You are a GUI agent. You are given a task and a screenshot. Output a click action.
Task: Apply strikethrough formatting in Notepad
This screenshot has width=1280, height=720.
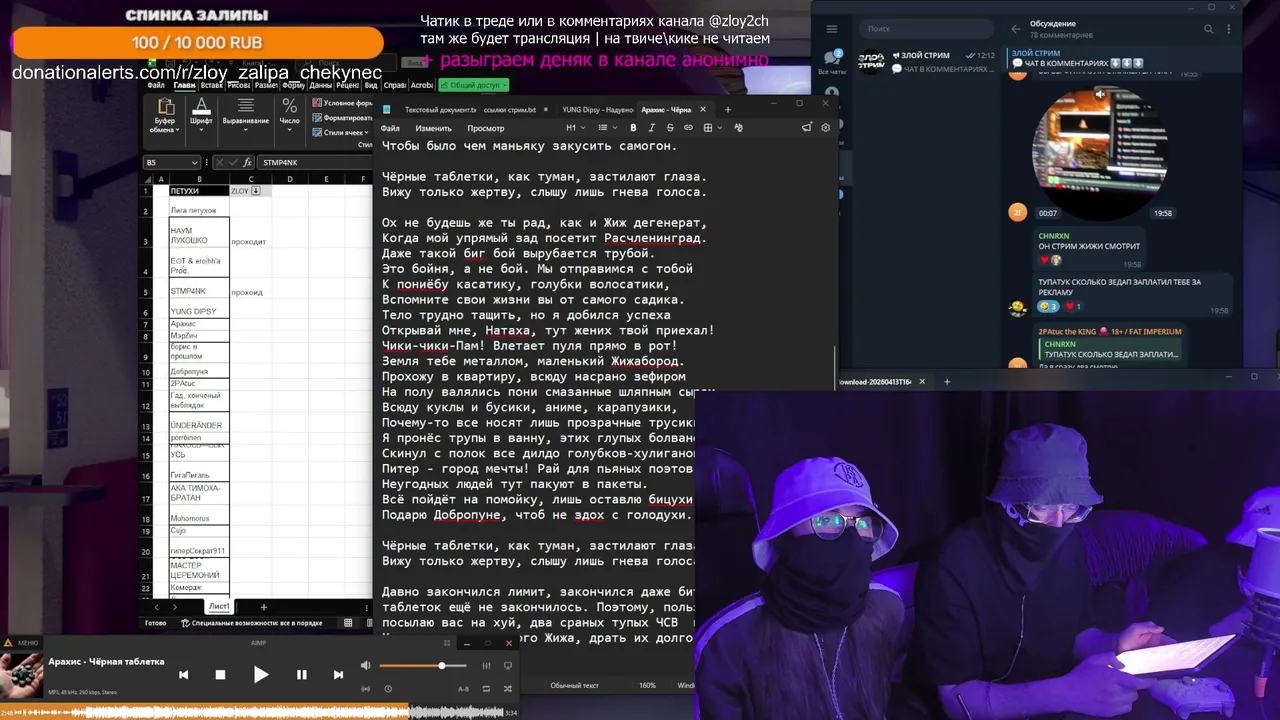pos(670,128)
